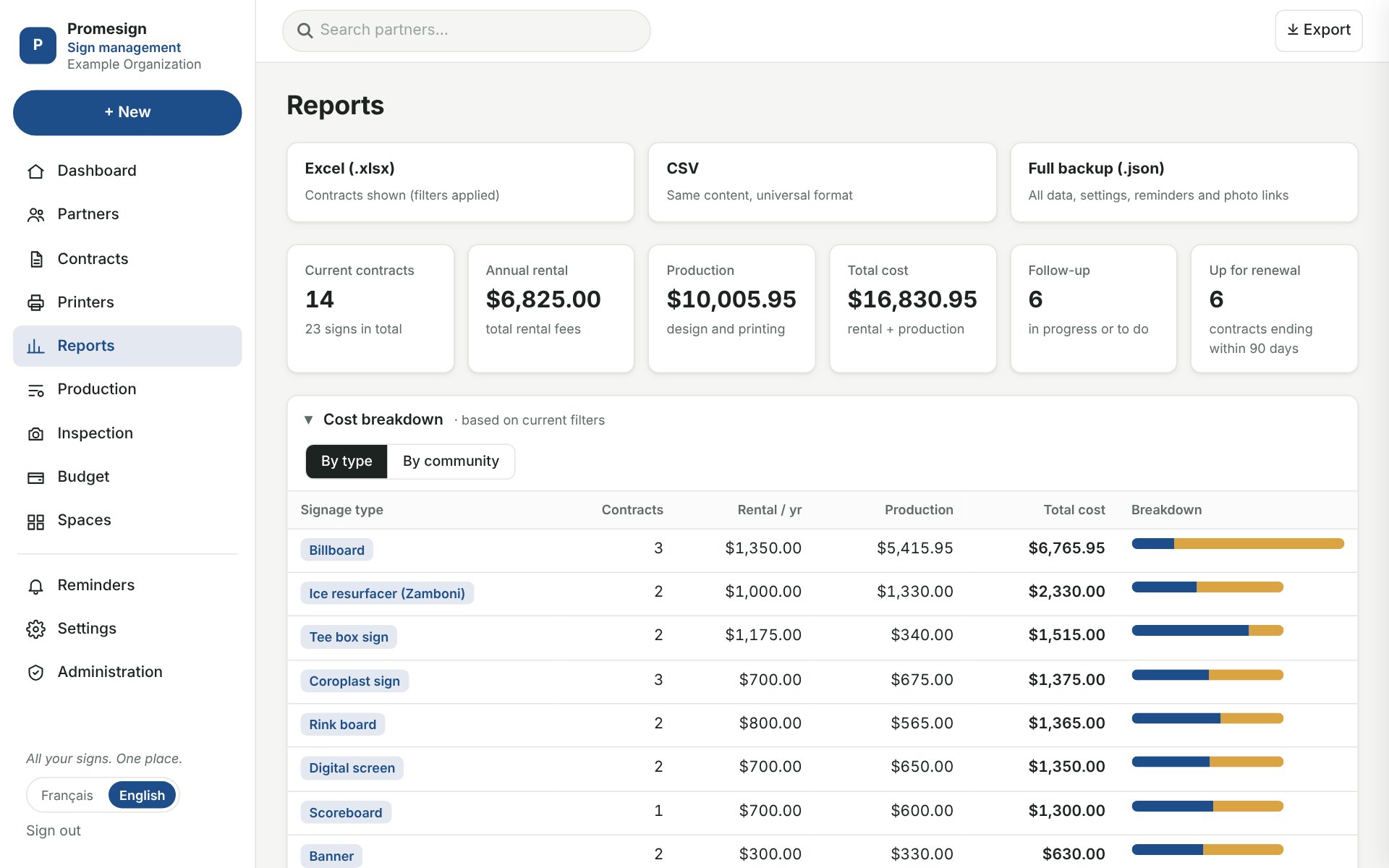
Task: Download the Full backup (.json)
Action: tap(1184, 182)
